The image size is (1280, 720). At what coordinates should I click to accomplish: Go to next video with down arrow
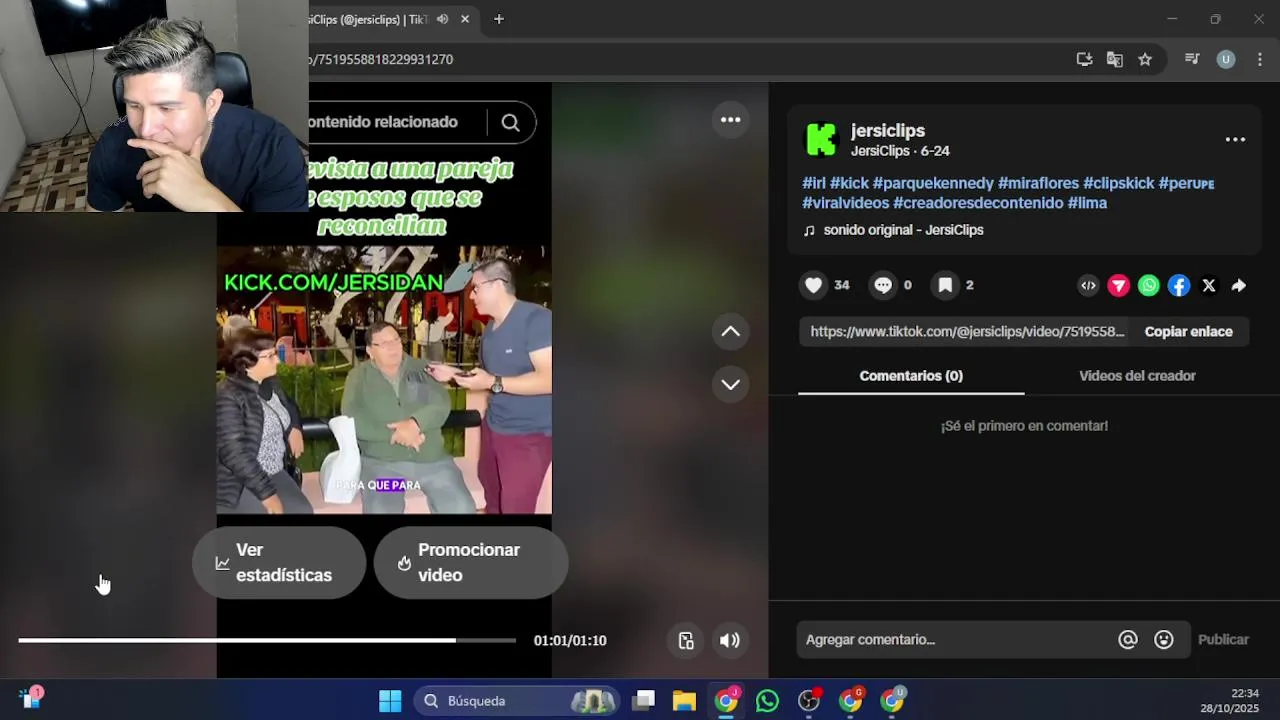point(731,384)
